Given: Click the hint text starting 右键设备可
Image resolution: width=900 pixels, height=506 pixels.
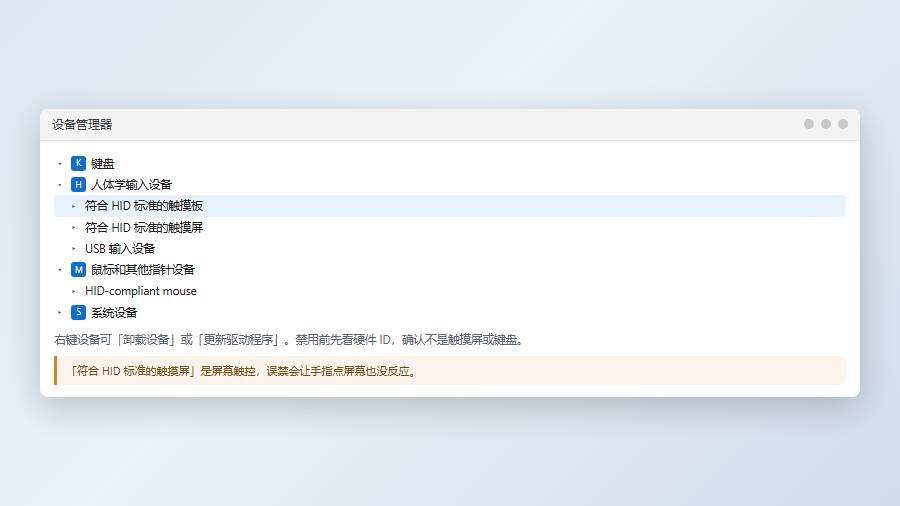Looking at the screenshot, I should [289, 340].
